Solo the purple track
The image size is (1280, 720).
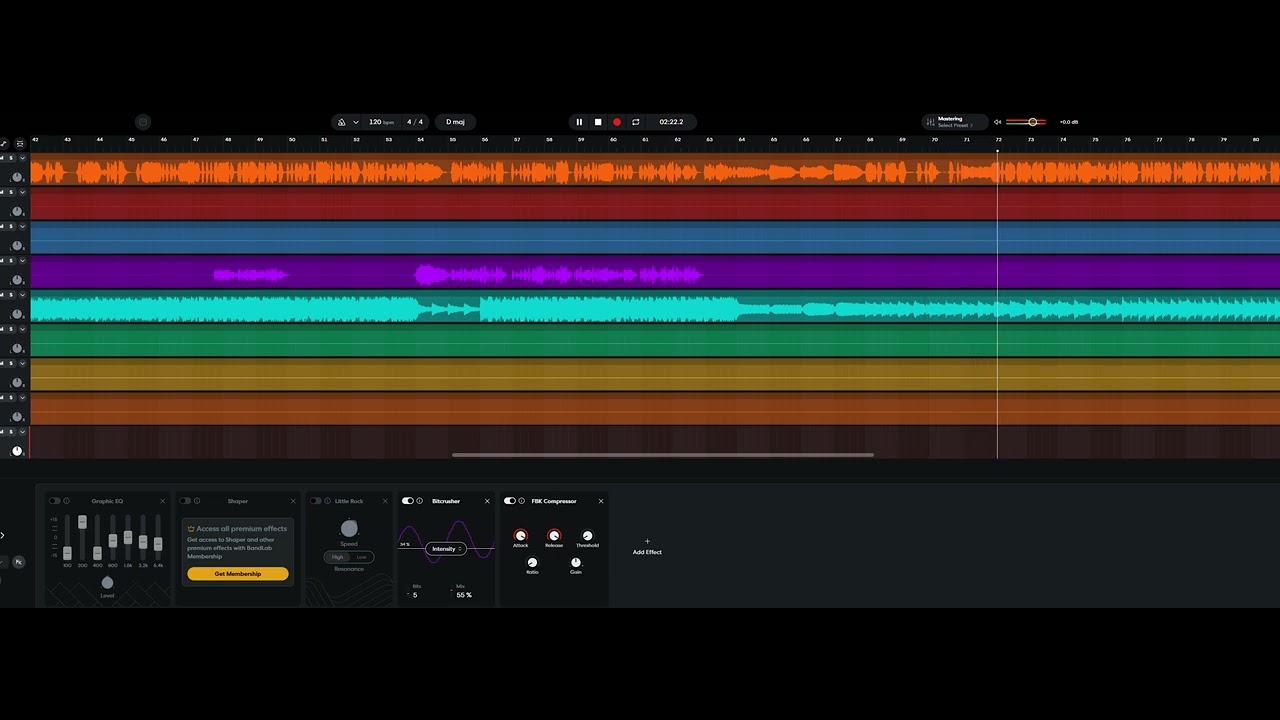coord(11,260)
